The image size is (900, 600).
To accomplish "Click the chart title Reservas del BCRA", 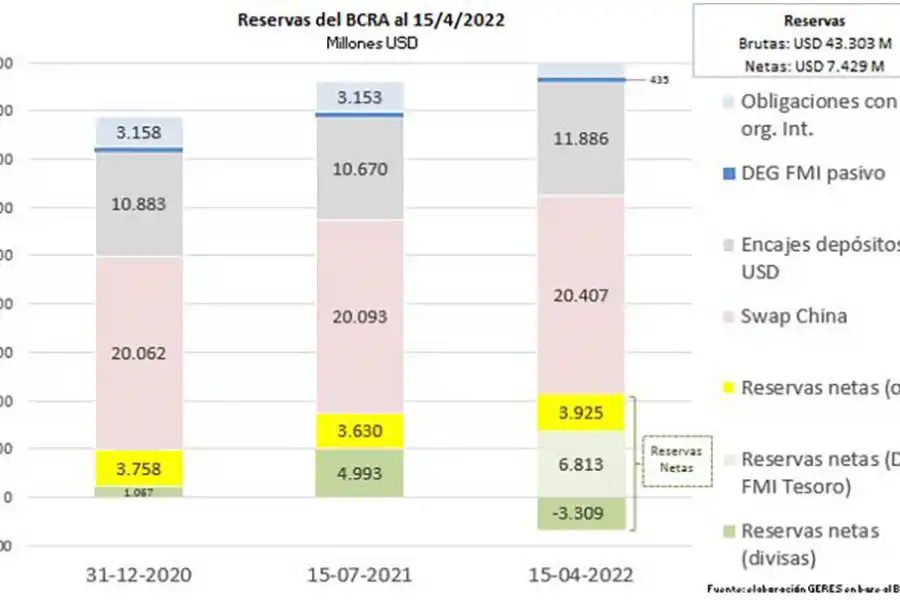I will 370,20.
